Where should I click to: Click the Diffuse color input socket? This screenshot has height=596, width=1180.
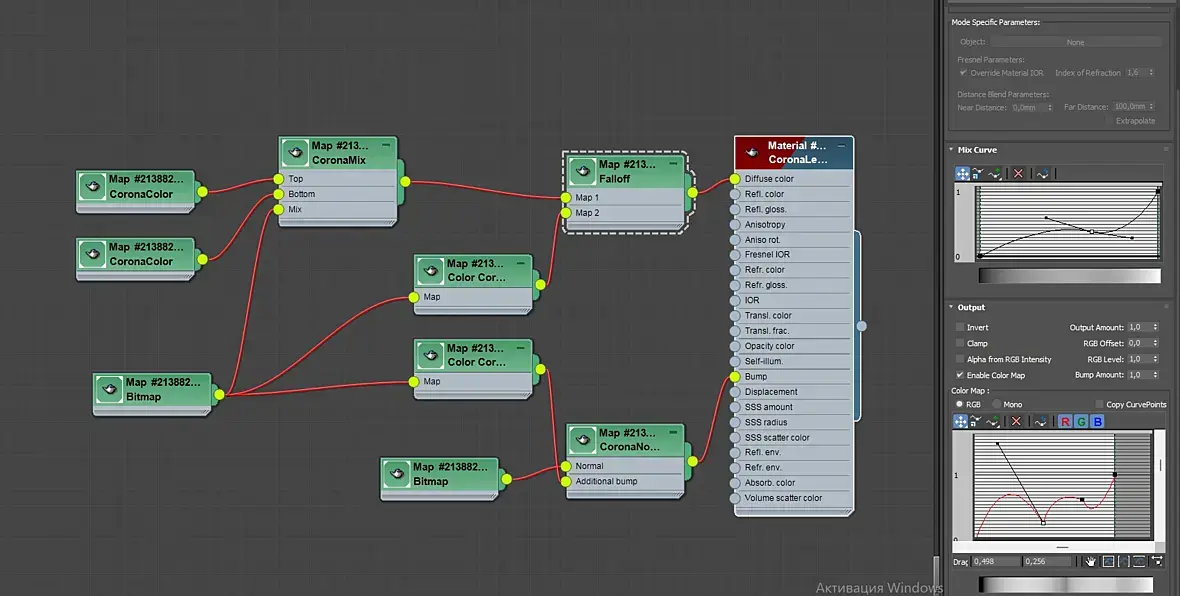735,179
